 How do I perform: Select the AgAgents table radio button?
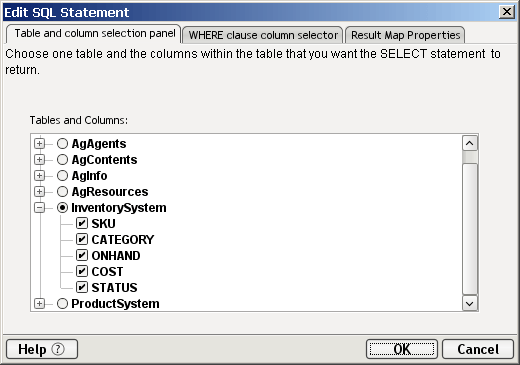coord(62,144)
